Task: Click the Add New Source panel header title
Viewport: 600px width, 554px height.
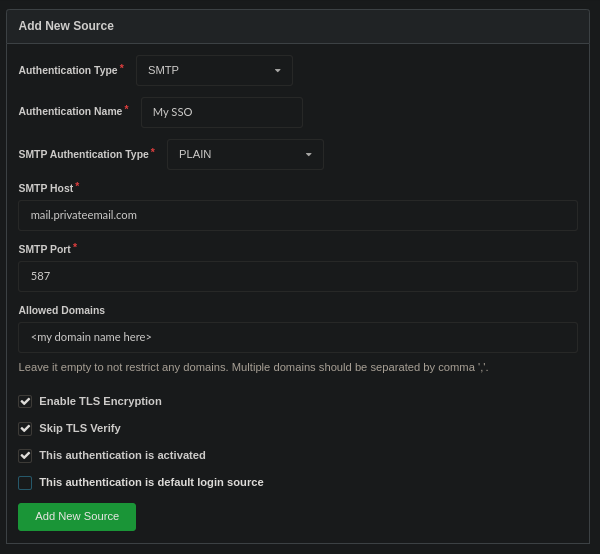Action: pyautogui.click(x=66, y=26)
